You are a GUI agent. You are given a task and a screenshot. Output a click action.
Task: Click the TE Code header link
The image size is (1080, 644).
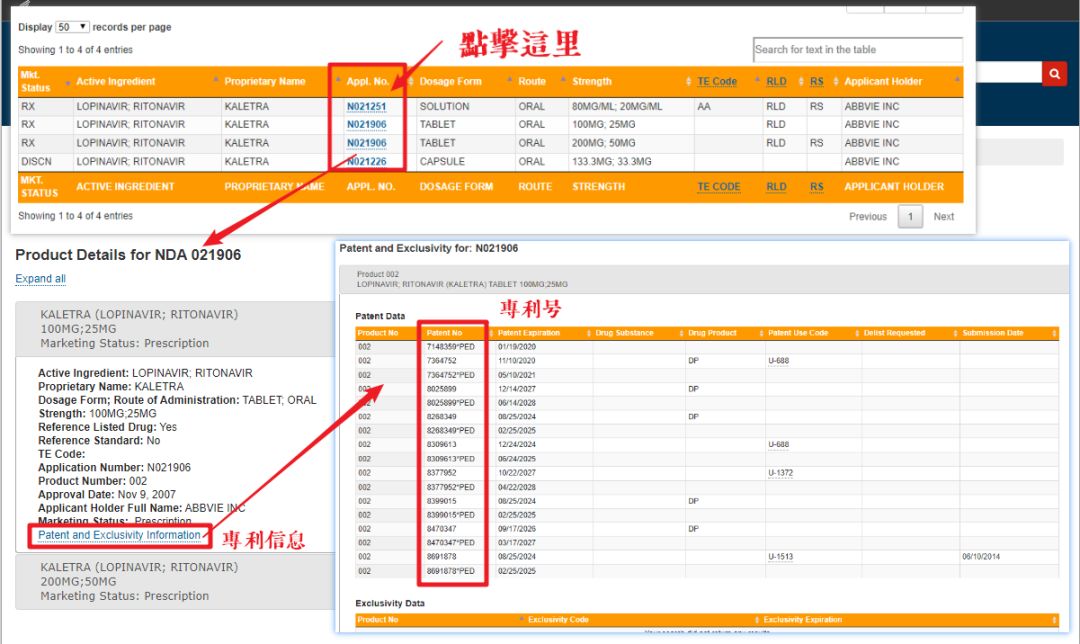click(716, 81)
